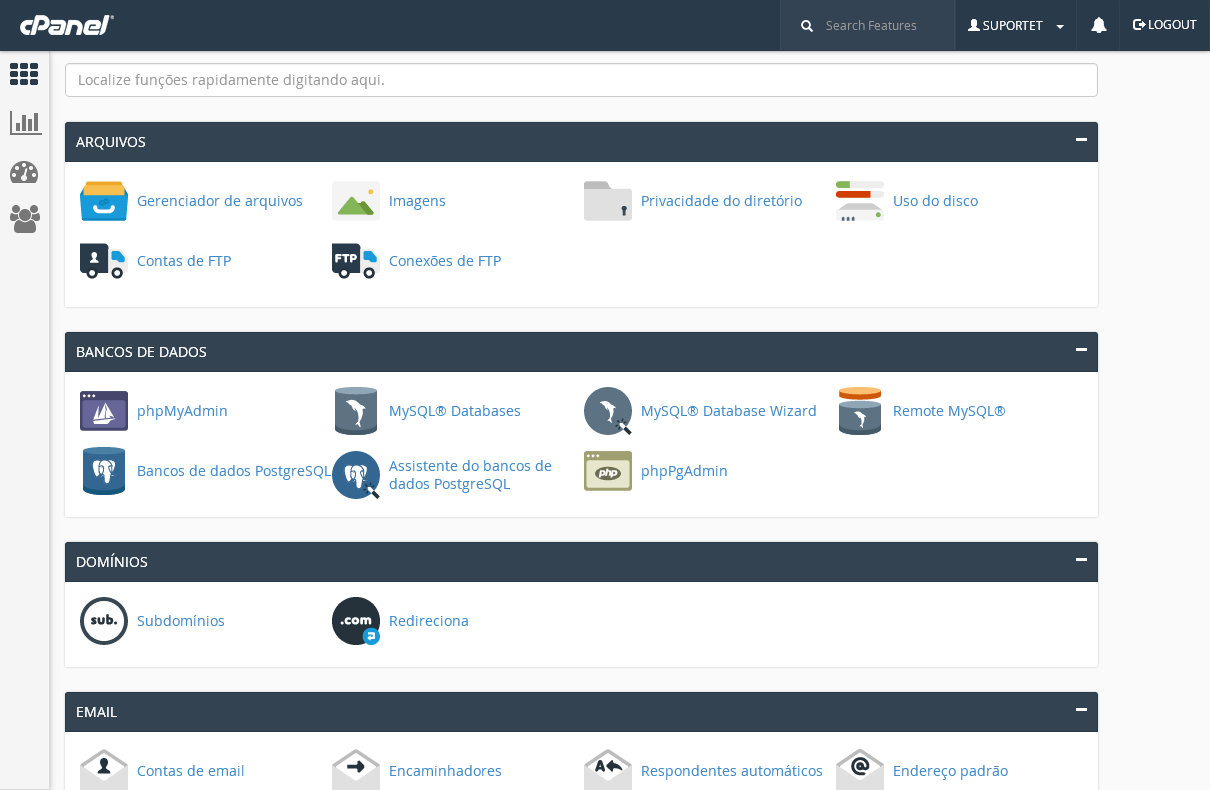Screen dimensions: 1210x790
Task: Collapse the Bancos de Dados section
Action: coord(1081,350)
